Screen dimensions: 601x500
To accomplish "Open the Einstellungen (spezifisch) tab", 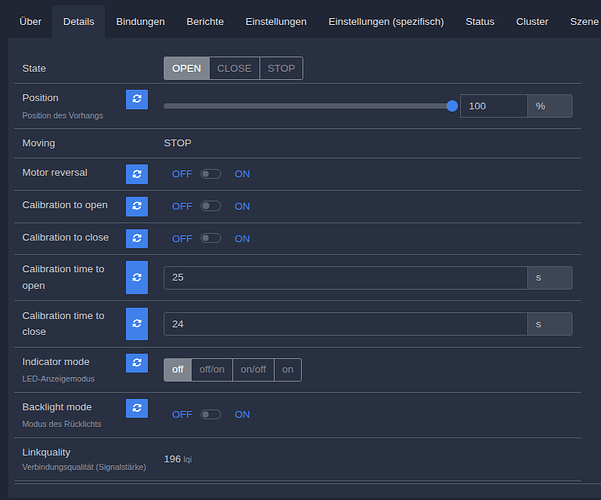I will pos(386,21).
